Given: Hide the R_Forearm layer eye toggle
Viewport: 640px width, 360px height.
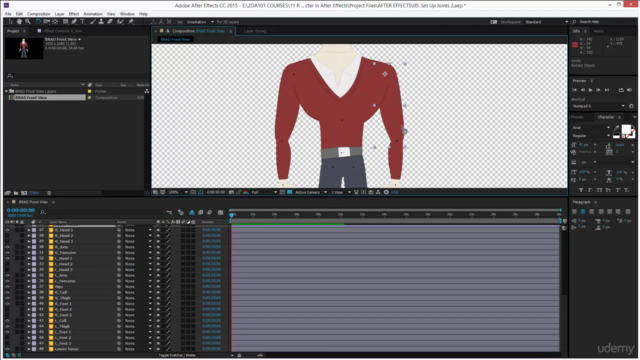Looking at the screenshot, I should (7, 253).
